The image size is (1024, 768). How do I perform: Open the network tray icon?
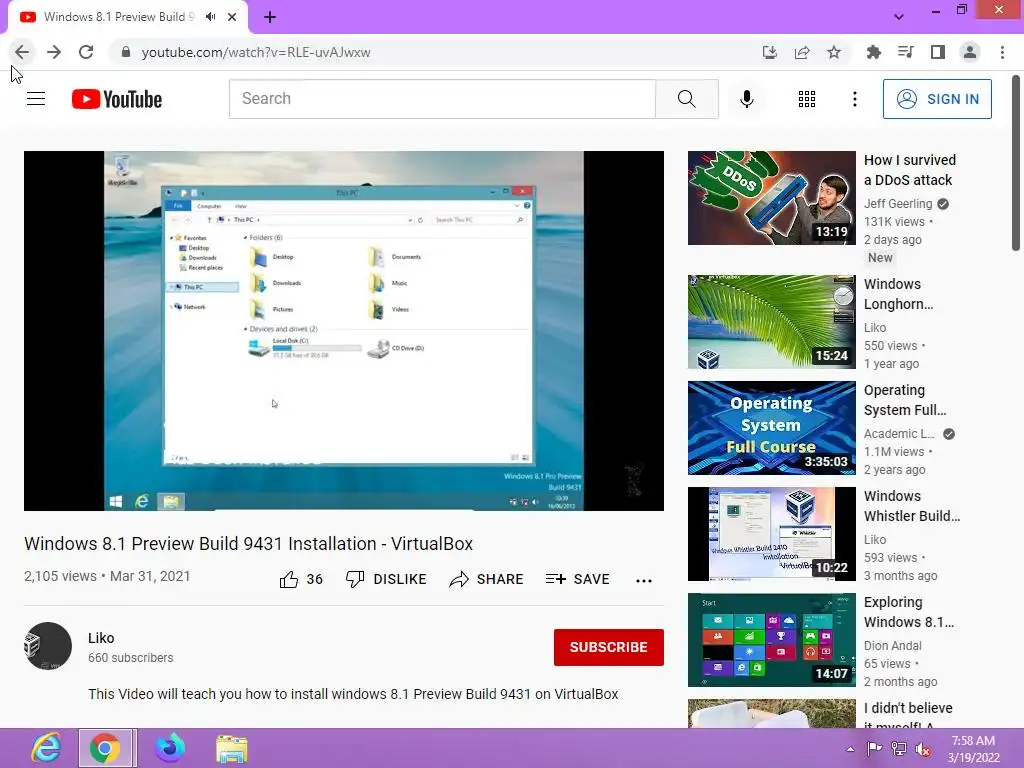point(899,748)
